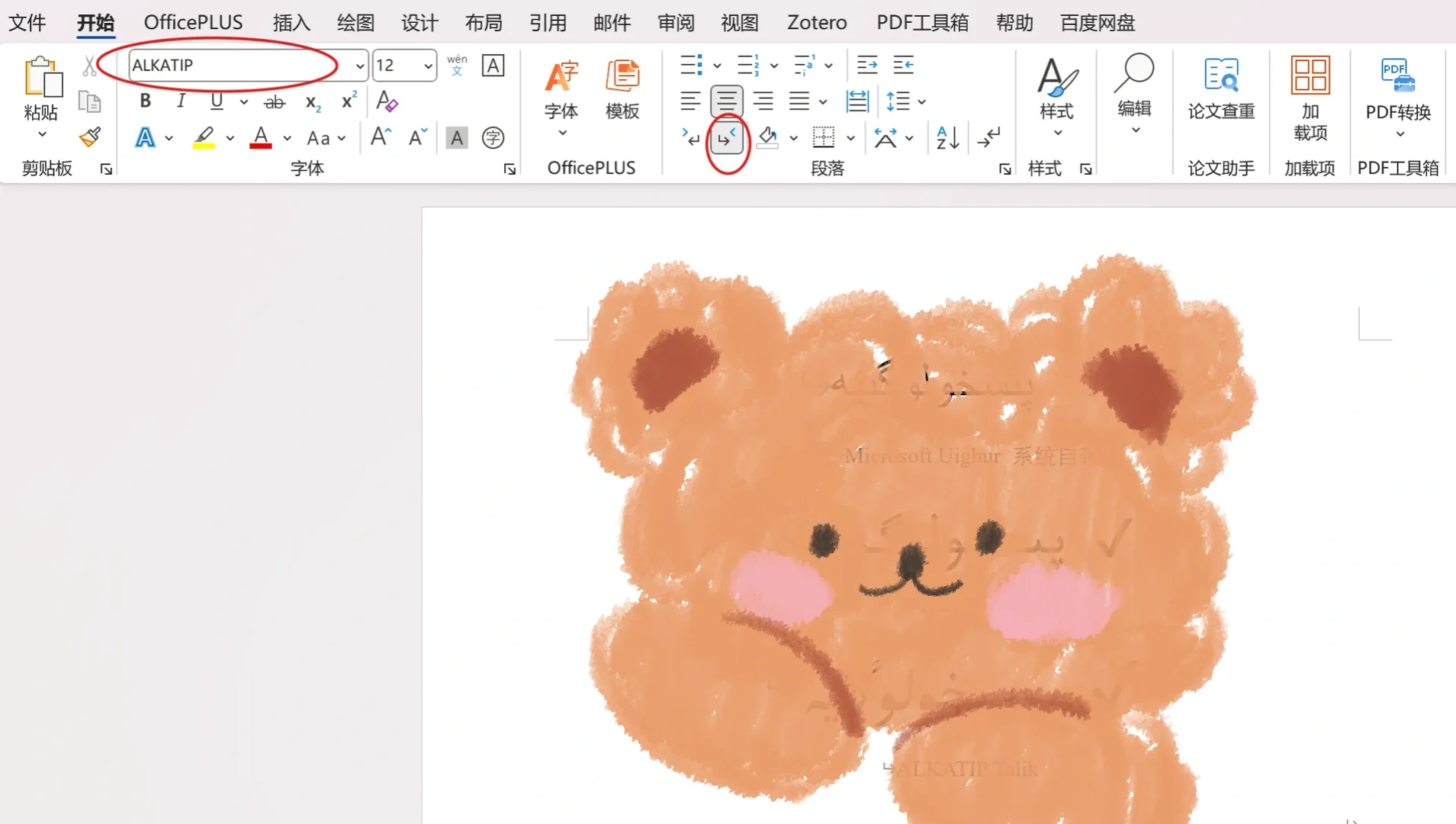Open OfficePLUS templates button
Image resolution: width=1456 pixels, height=824 pixels.
[622, 90]
